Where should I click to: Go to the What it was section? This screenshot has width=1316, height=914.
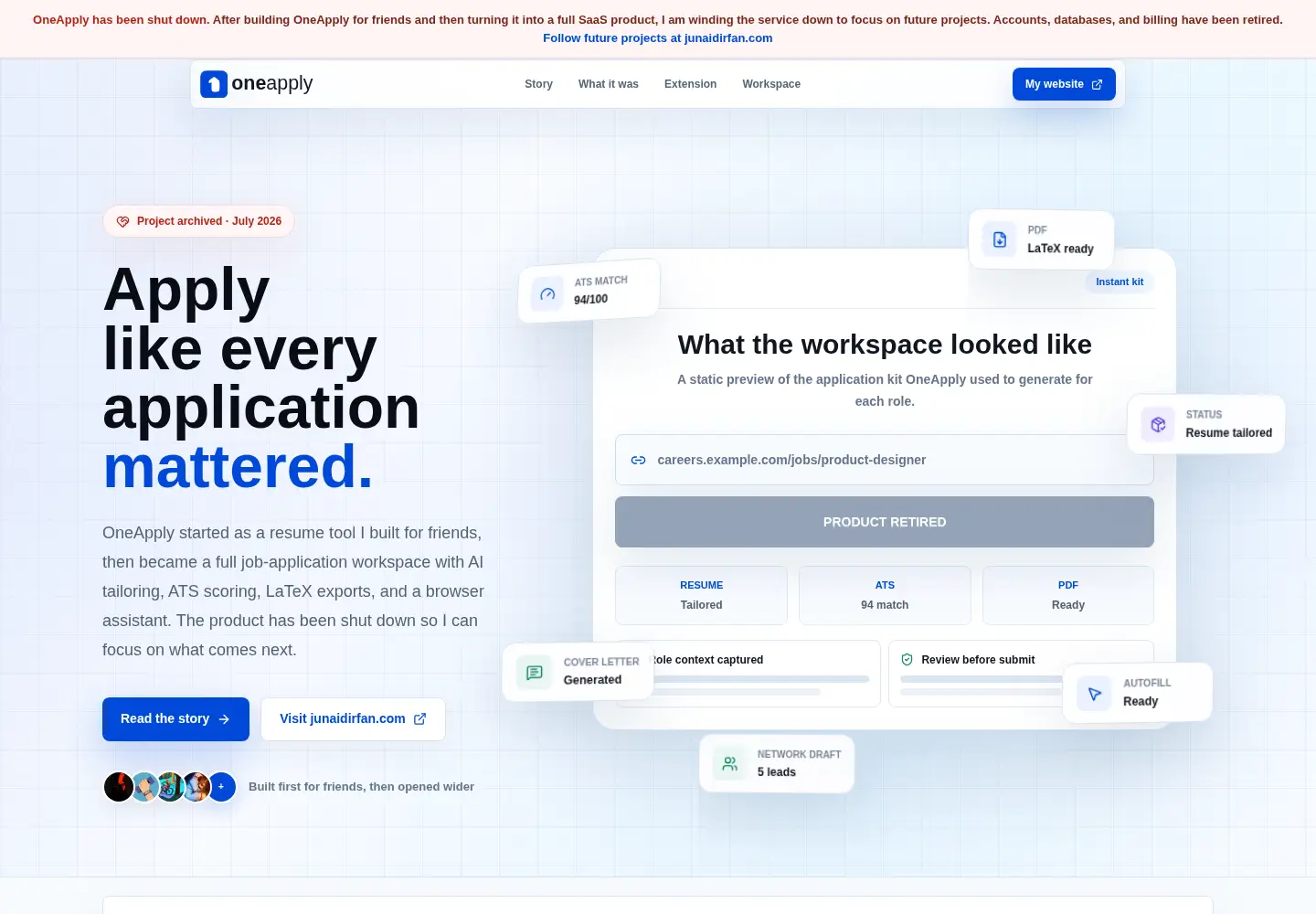[x=609, y=84]
